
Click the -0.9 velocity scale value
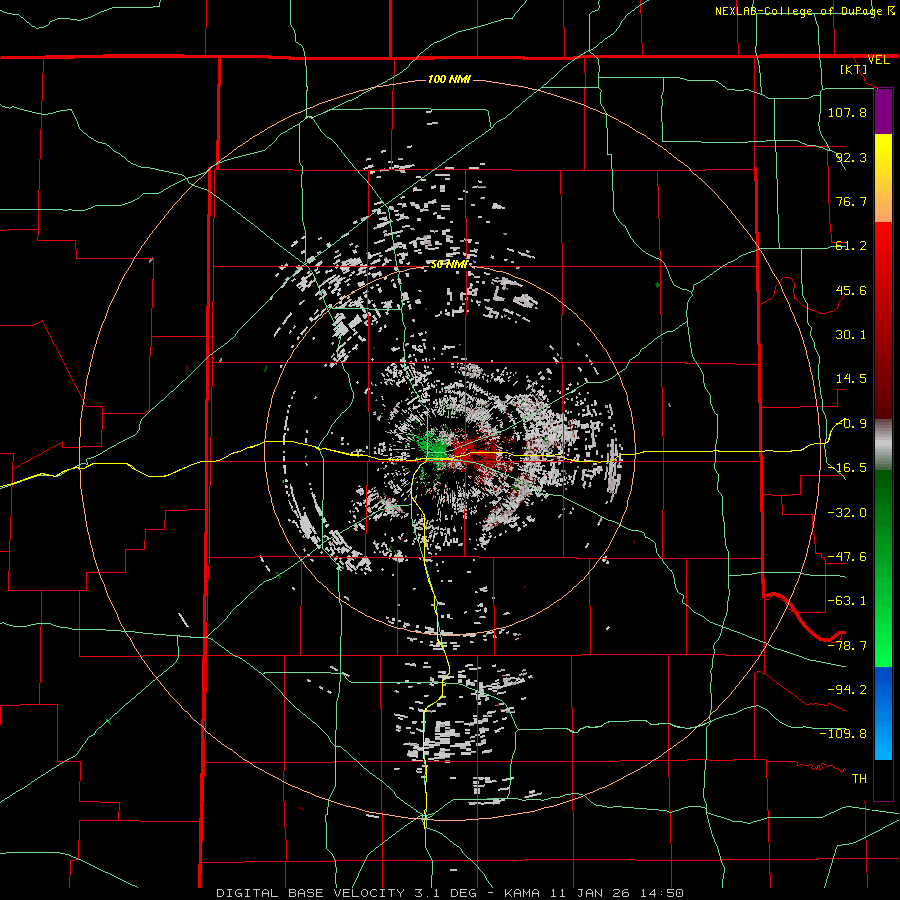click(851, 424)
